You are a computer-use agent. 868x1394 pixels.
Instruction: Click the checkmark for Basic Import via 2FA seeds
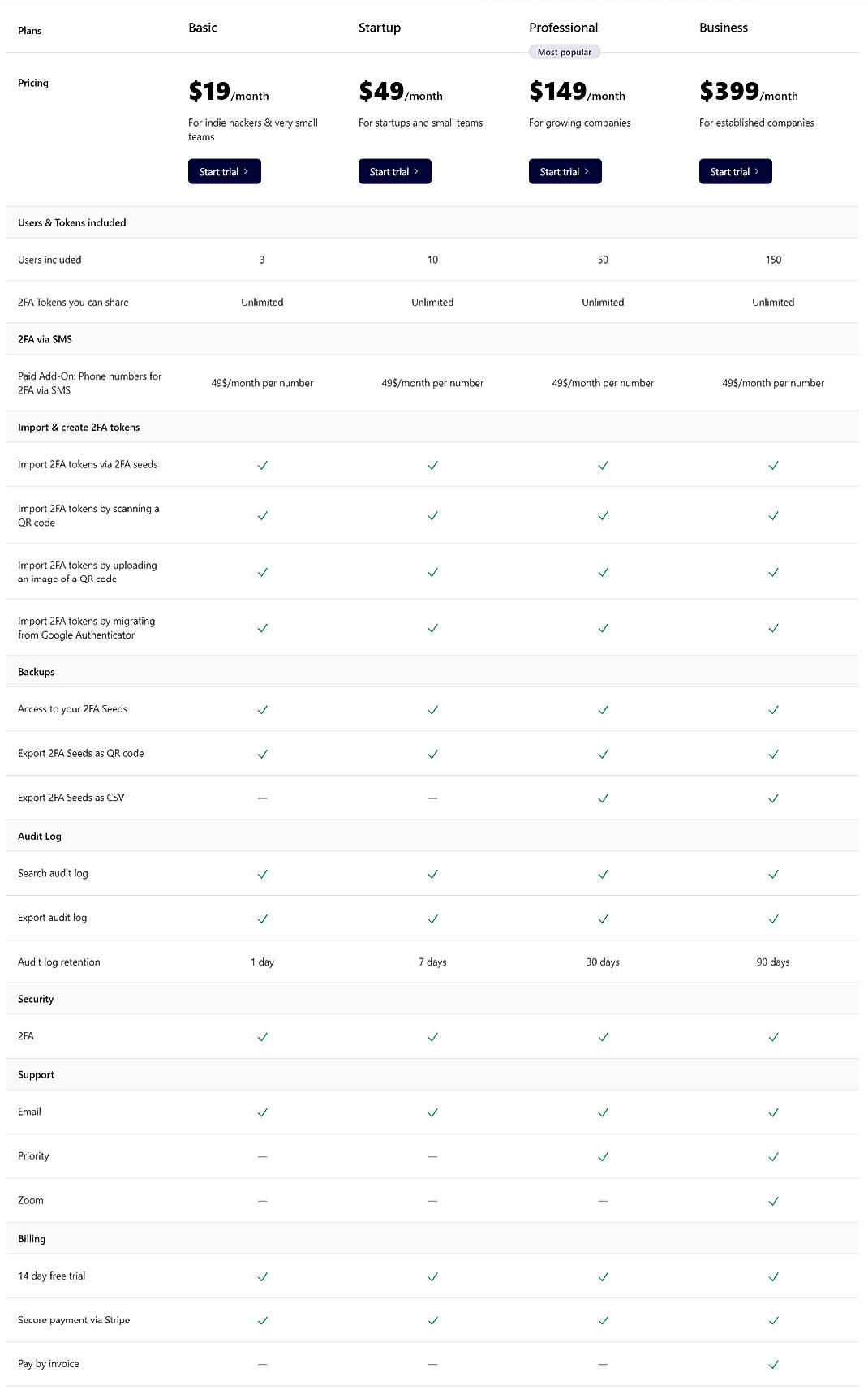click(x=261, y=465)
